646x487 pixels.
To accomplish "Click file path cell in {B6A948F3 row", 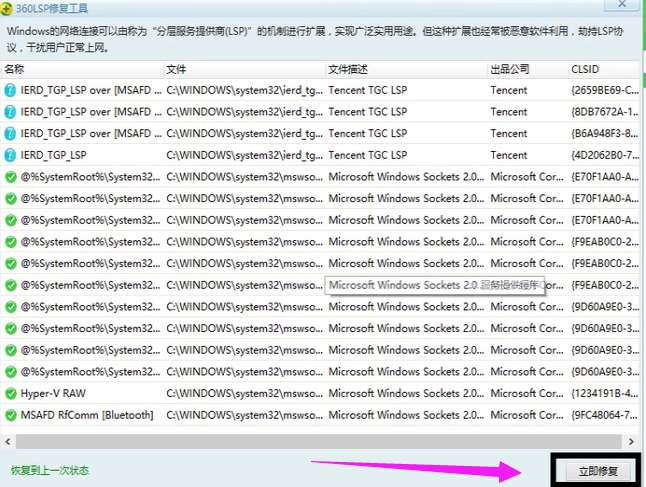I will 245,133.
